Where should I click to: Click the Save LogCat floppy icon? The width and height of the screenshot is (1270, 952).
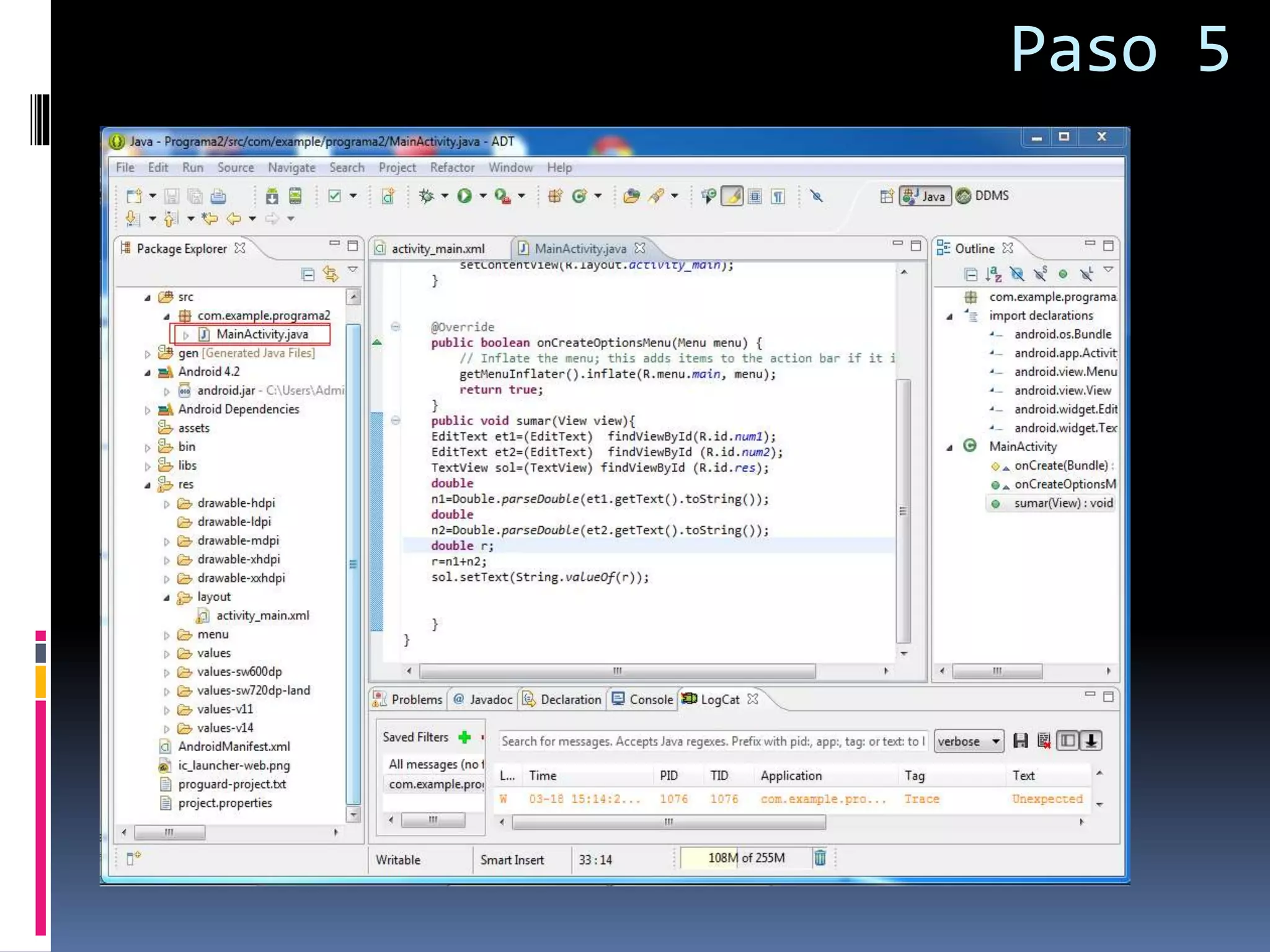[x=1020, y=741]
